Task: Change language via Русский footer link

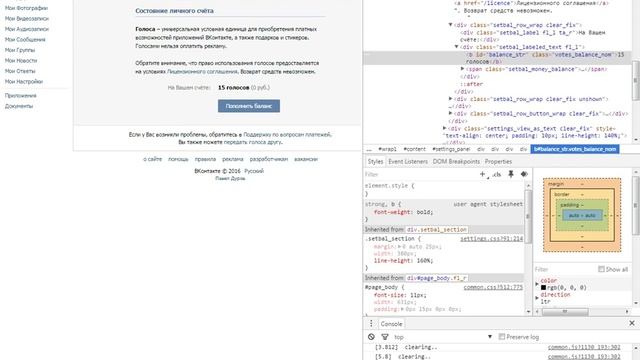Action: pyautogui.click(x=254, y=171)
